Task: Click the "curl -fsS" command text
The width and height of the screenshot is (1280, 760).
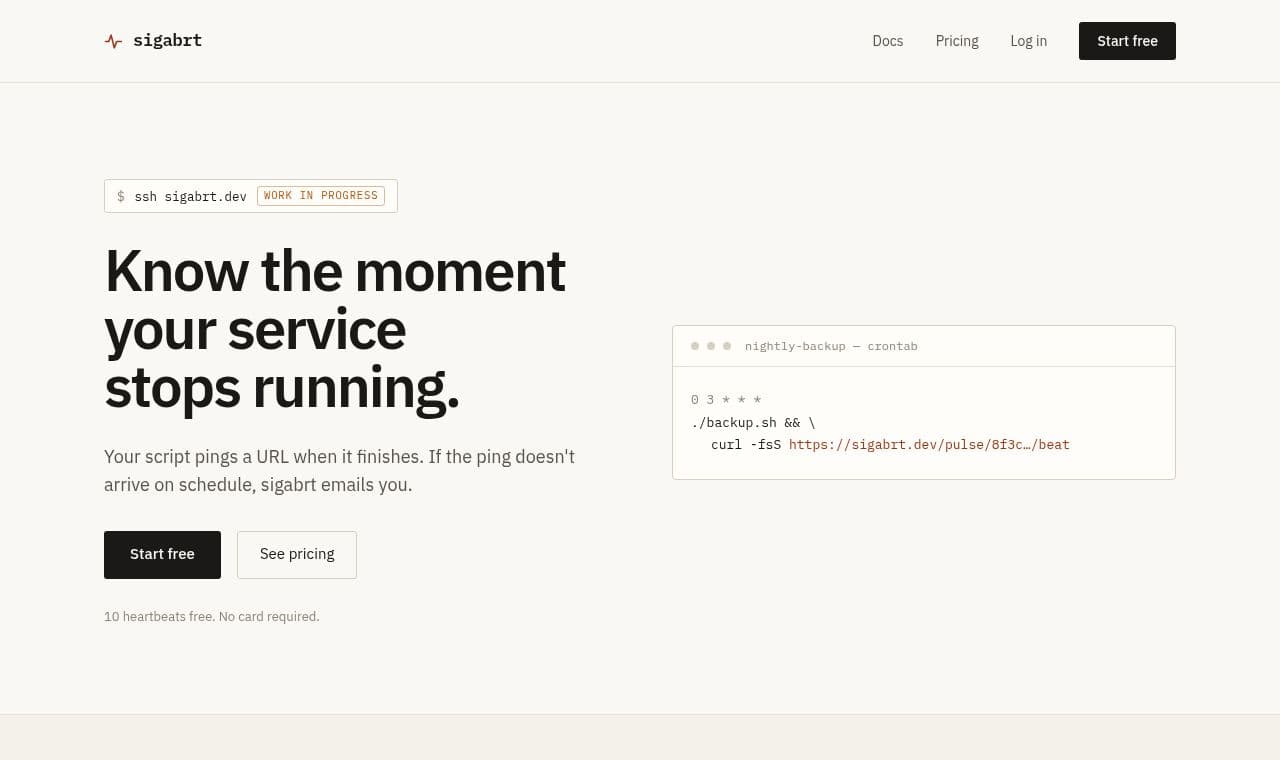Action: pyautogui.click(x=746, y=445)
